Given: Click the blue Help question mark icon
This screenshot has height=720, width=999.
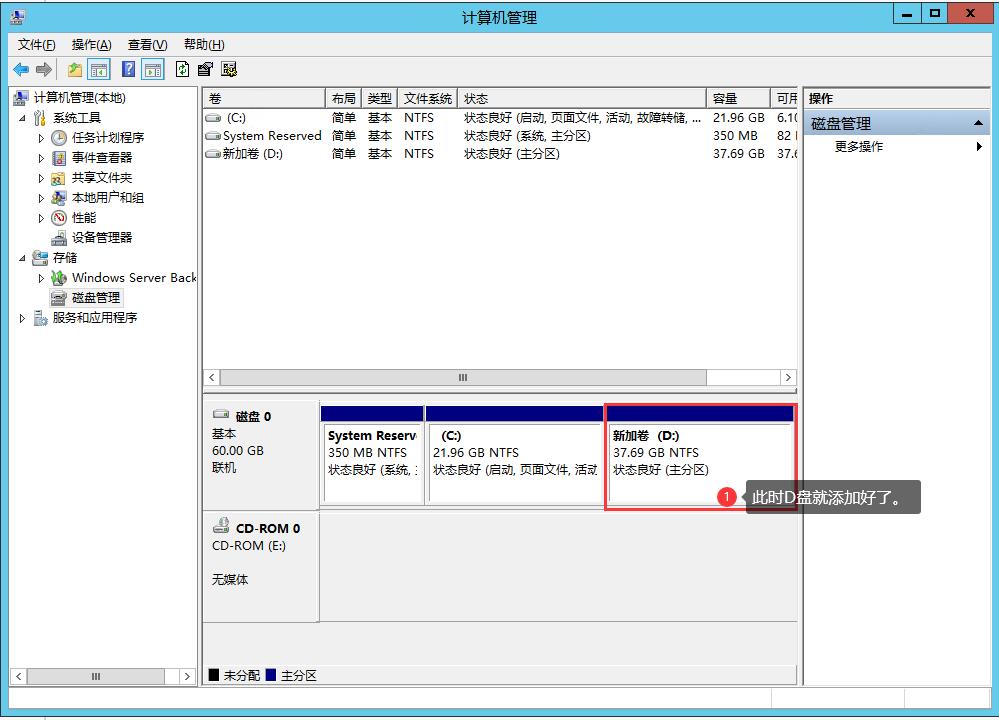Looking at the screenshot, I should [128, 69].
